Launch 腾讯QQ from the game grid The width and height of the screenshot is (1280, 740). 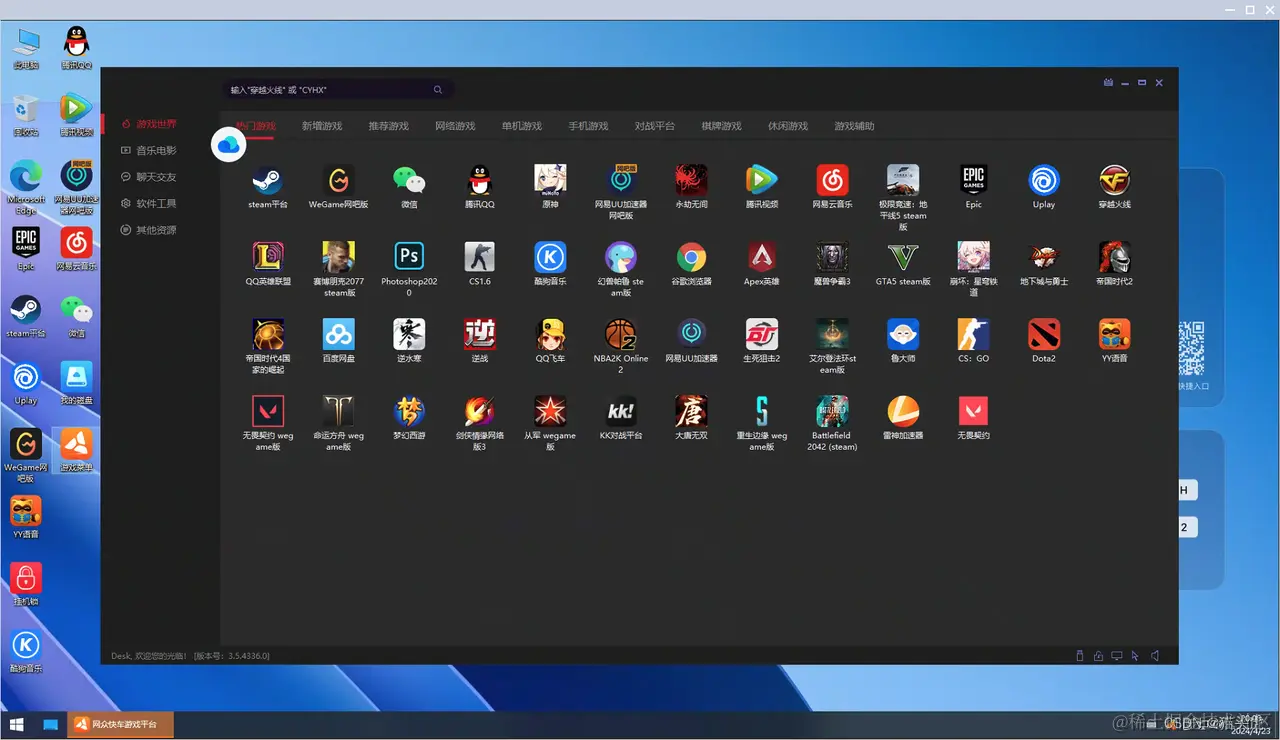pyautogui.click(x=480, y=181)
